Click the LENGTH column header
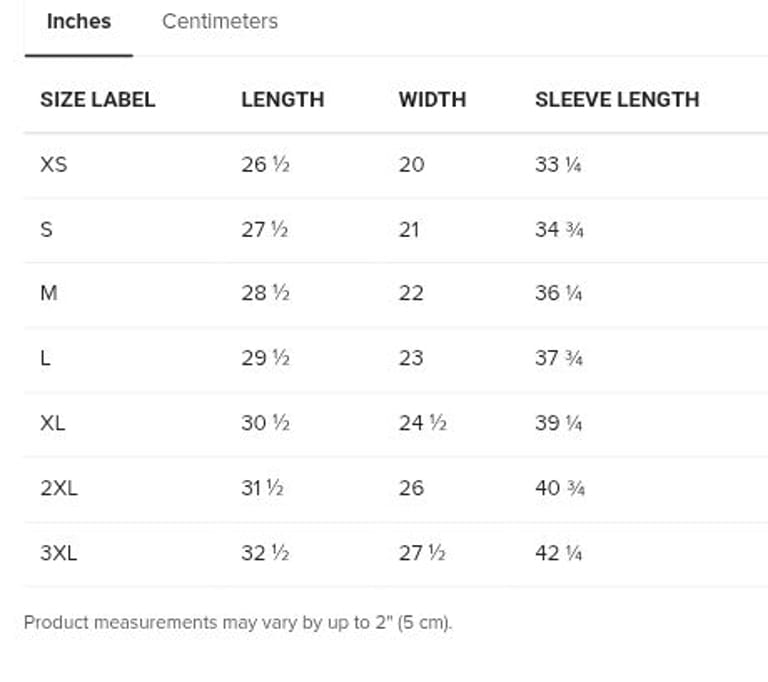Screen dimensions: 768x682 point(283,99)
